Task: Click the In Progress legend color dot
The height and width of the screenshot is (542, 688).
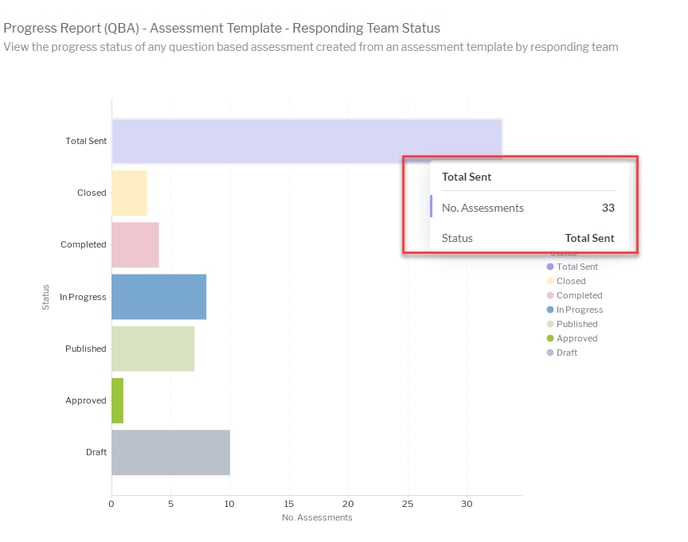Action: pos(550,310)
